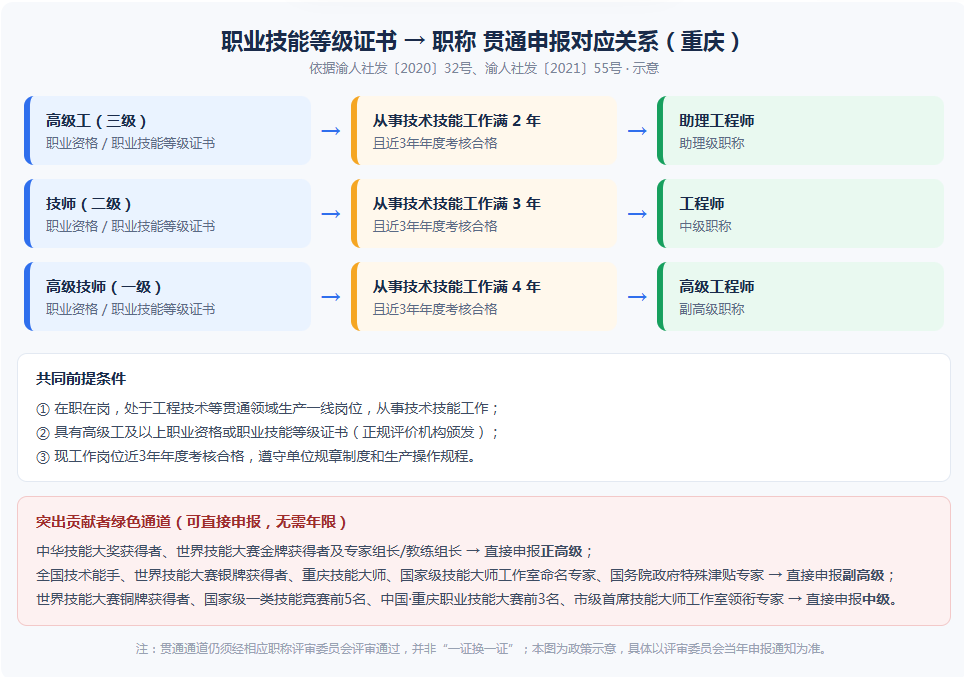This screenshot has width=964, height=677.
Task: Click the 从事技术技能工作满 3 年 condition box
Action: coord(484,213)
